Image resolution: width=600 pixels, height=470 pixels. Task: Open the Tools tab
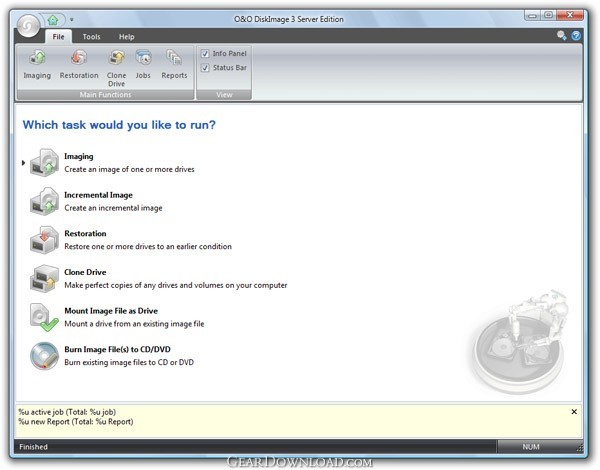click(x=91, y=37)
